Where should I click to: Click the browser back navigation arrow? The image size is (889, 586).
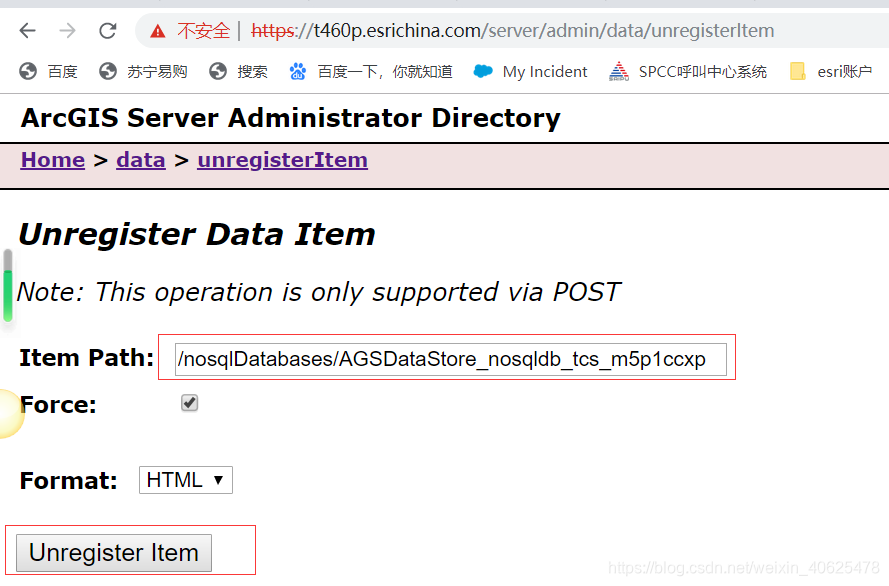[x=27, y=30]
